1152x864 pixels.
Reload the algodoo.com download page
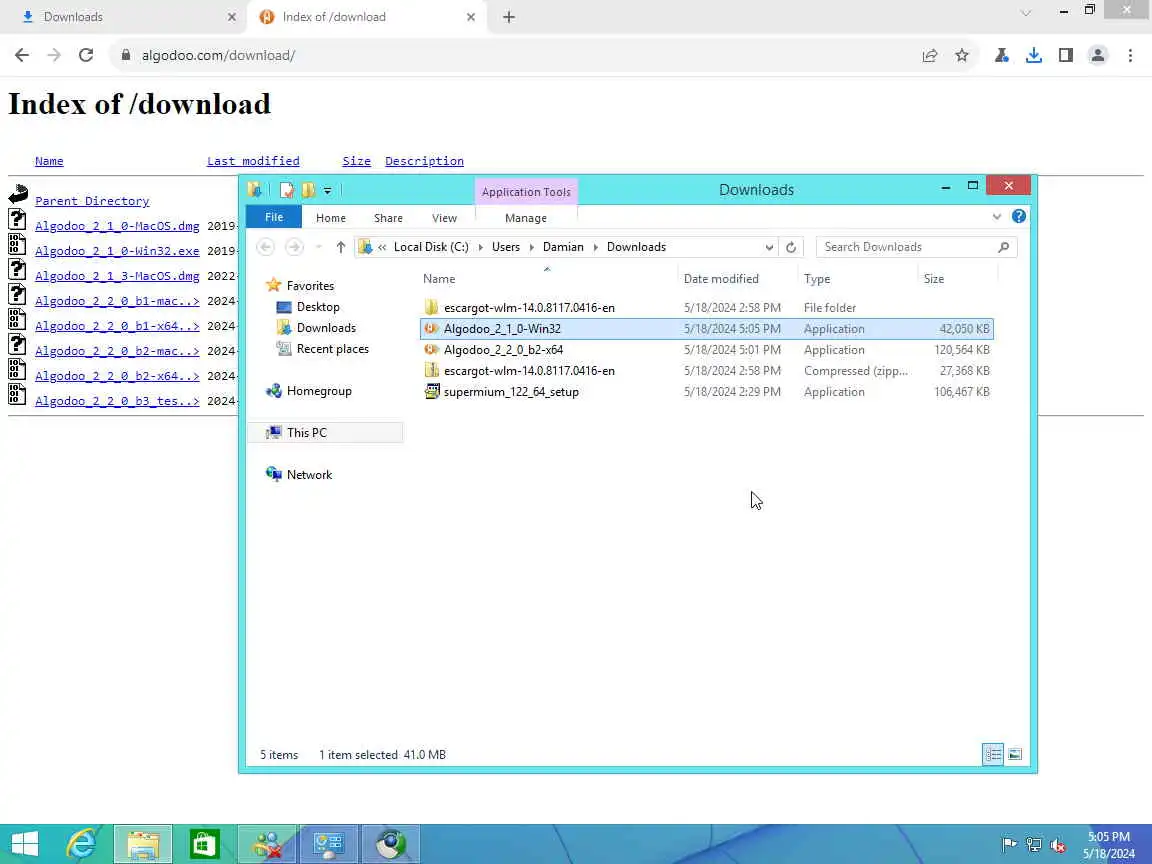(86, 55)
